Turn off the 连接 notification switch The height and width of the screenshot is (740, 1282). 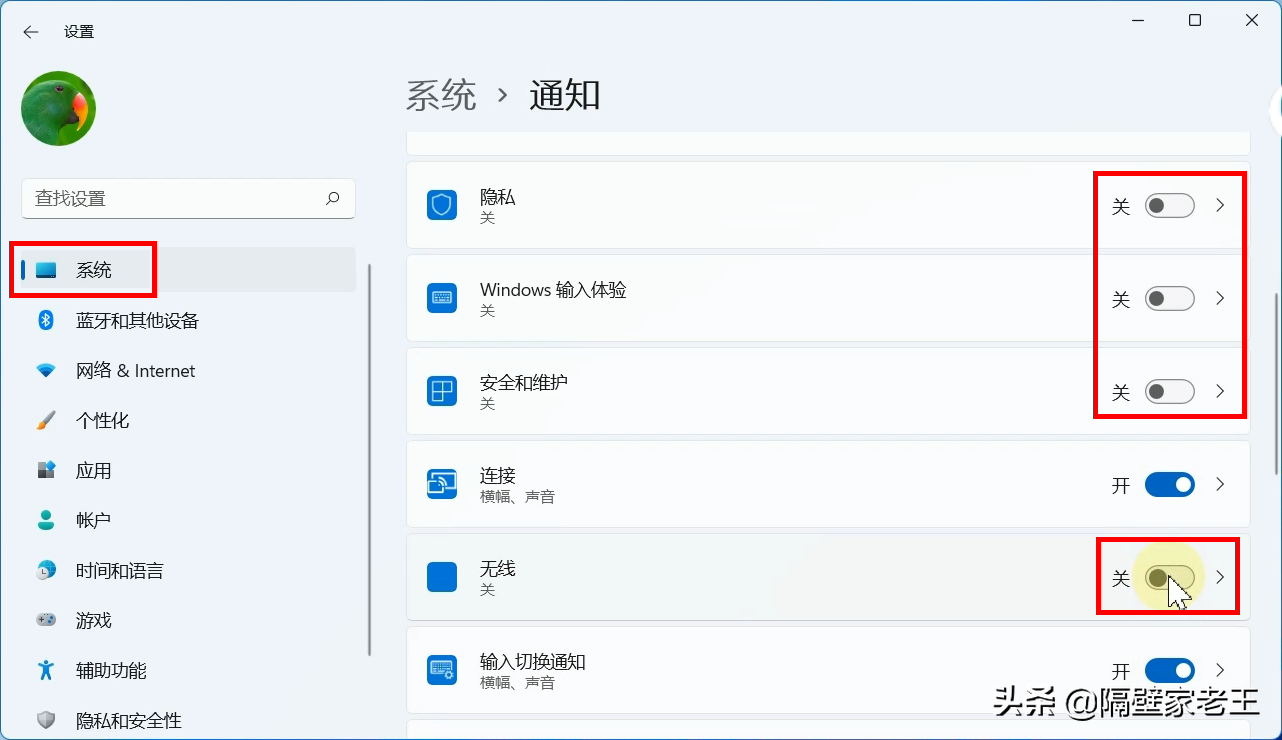click(x=1169, y=484)
